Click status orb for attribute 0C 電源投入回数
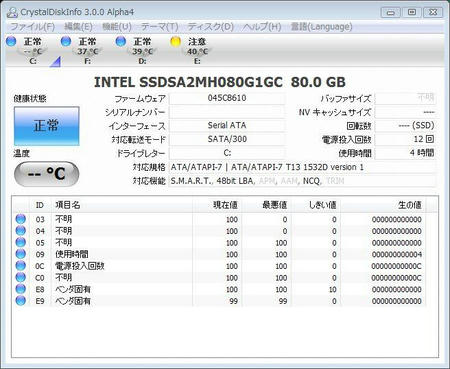Screen dimensions: 450x369 tap(21, 266)
